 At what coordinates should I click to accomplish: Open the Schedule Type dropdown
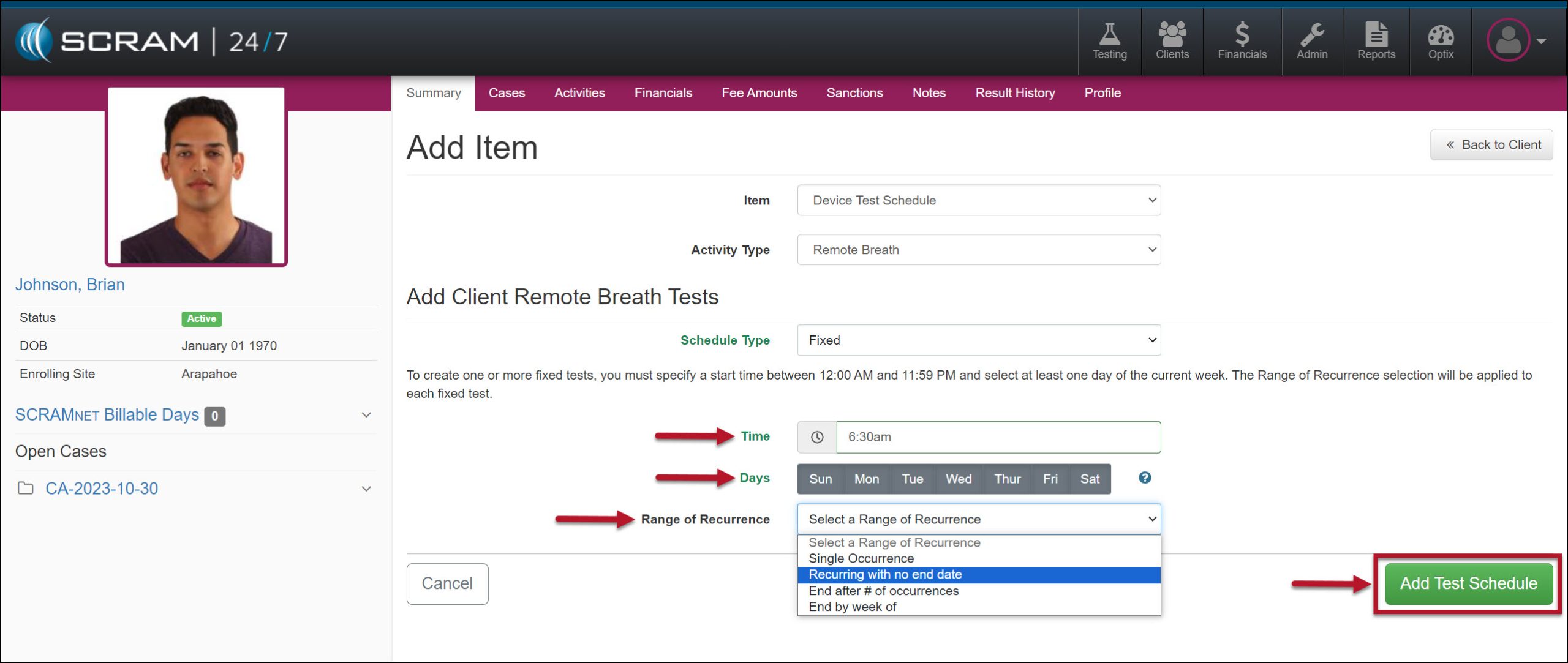coord(978,340)
